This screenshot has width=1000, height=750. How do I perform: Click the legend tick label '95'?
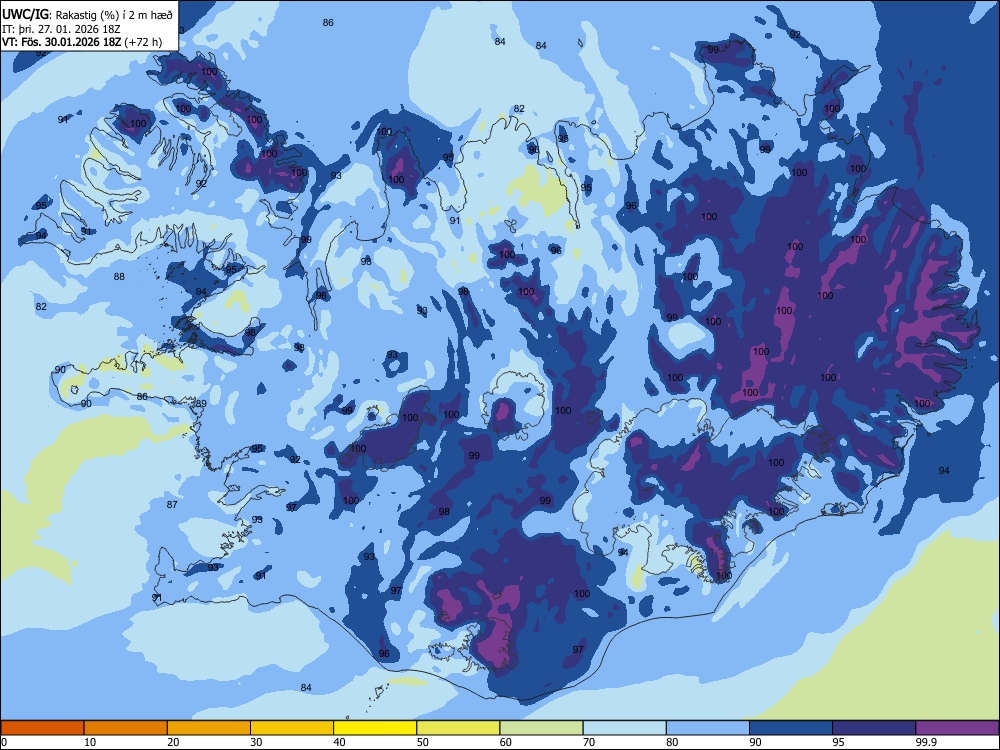pyautogui.click(x=839, y=742)
